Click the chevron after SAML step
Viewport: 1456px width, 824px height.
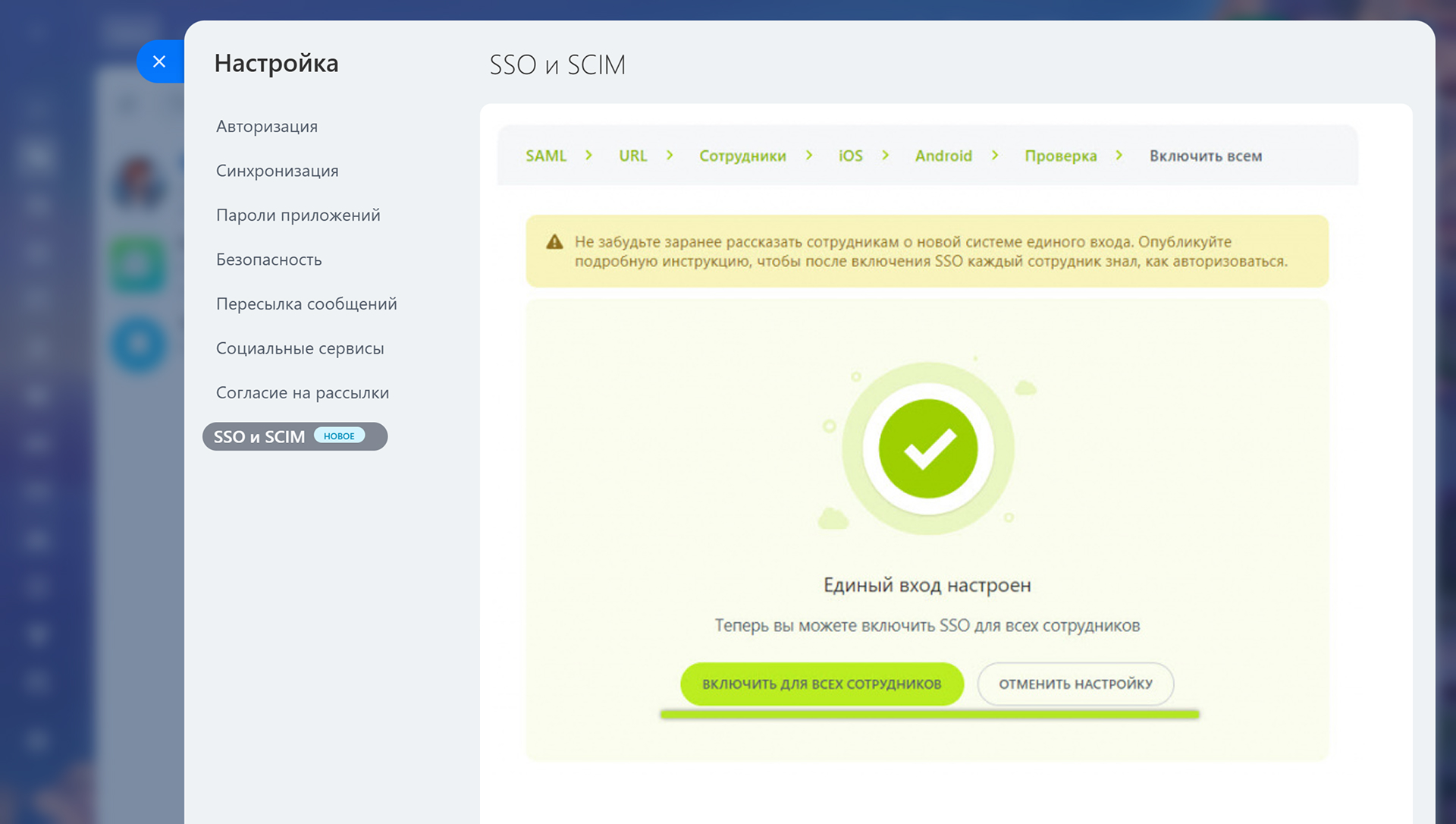coord(588,155)
